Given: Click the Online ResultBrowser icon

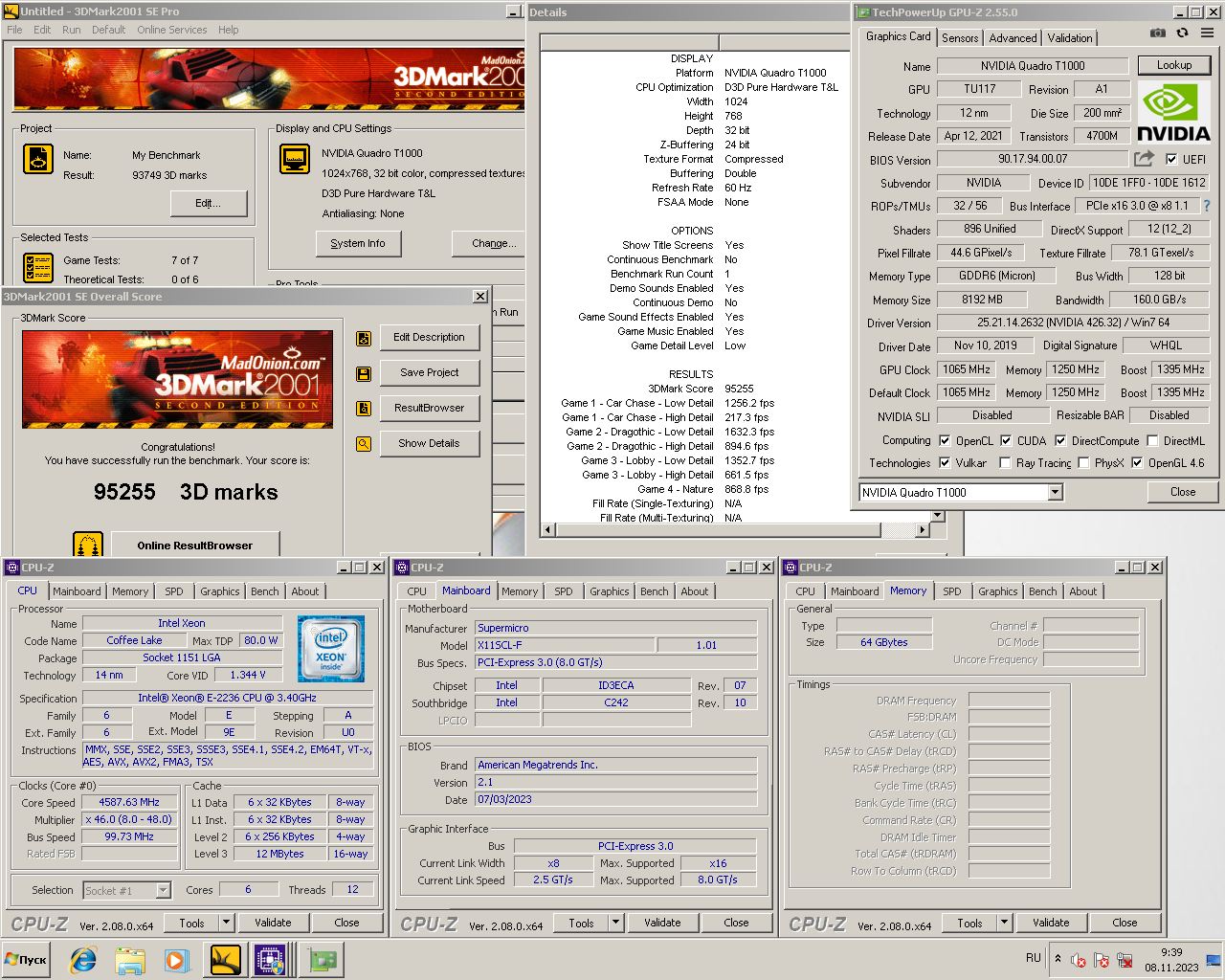Looking at the screenshot, I should (x=88, y=546).
